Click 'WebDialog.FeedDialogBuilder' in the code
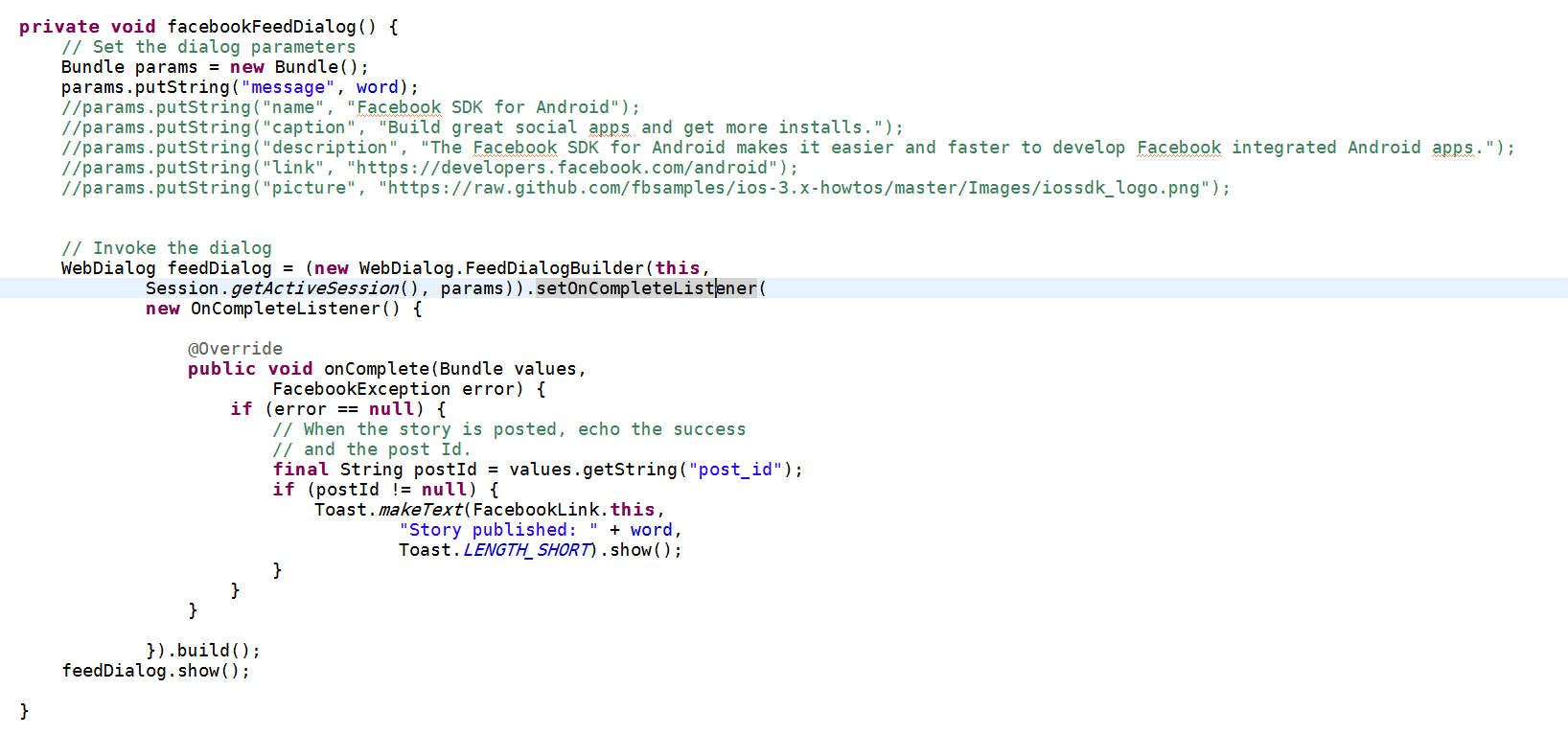1568x735 pixels. 501,268
